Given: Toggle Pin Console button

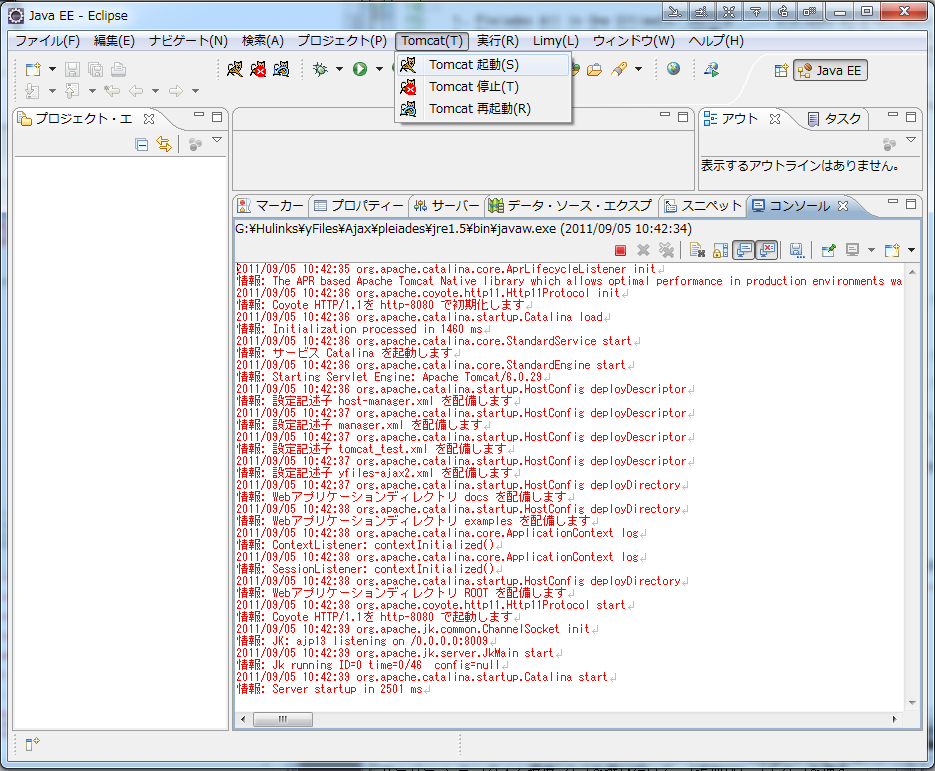Looking at the screenshot, I should pyautogui.click(x=828, y=250).
